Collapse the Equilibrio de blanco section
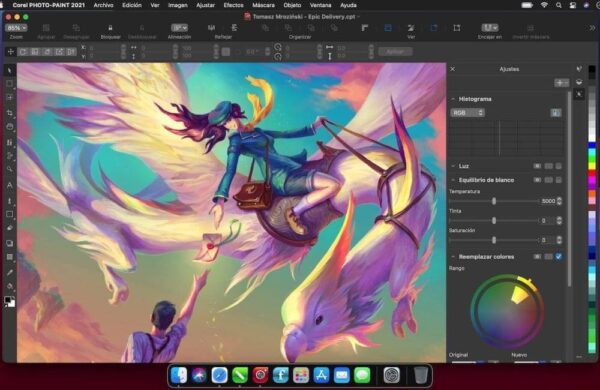600x390 pixels. [453, 180]
